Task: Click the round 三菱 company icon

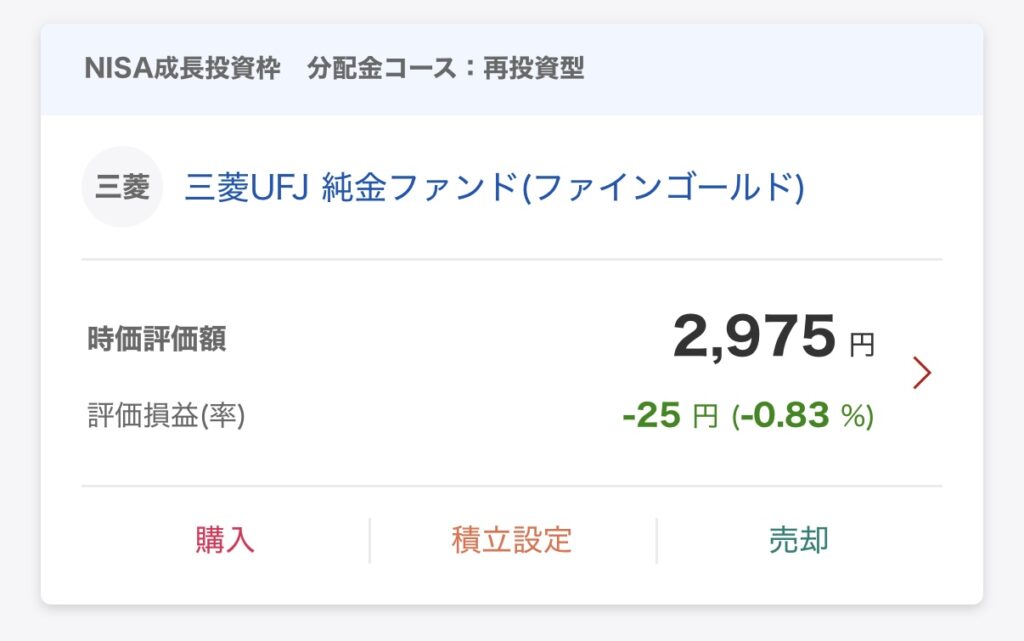Action: pos(122,188)
